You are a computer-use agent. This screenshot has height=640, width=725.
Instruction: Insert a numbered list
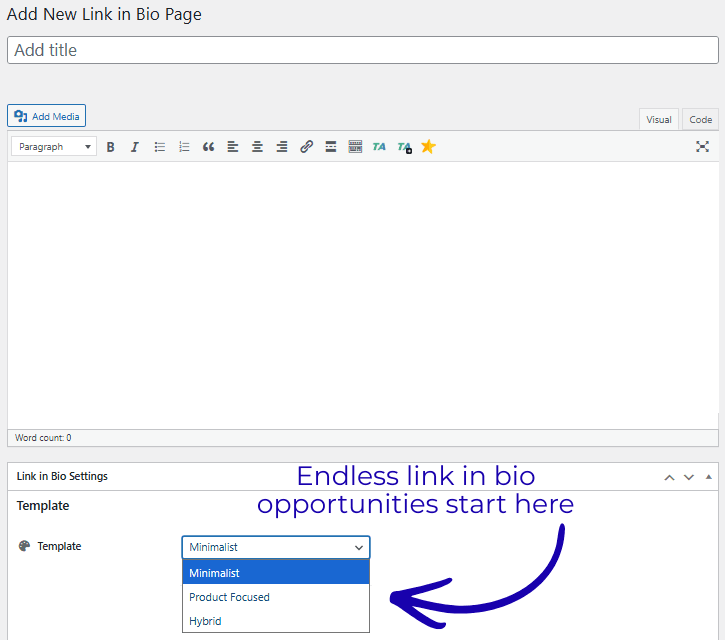pyautogui.click(x=184, y=147)
